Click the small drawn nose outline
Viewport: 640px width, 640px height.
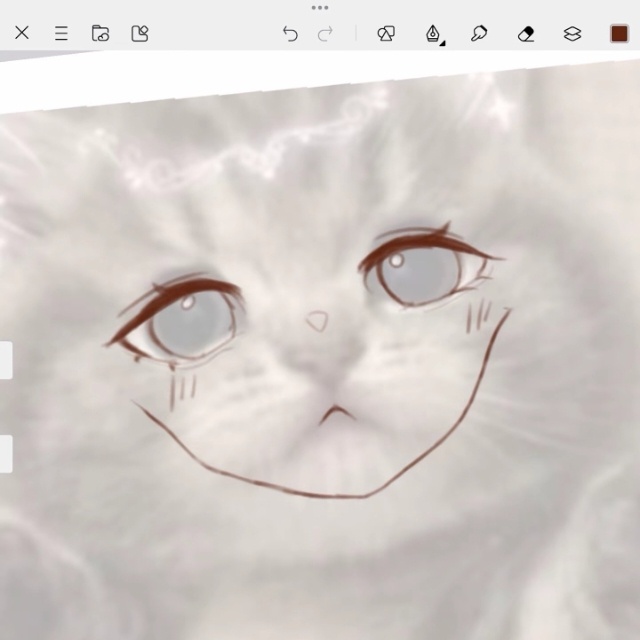point(317,321)
